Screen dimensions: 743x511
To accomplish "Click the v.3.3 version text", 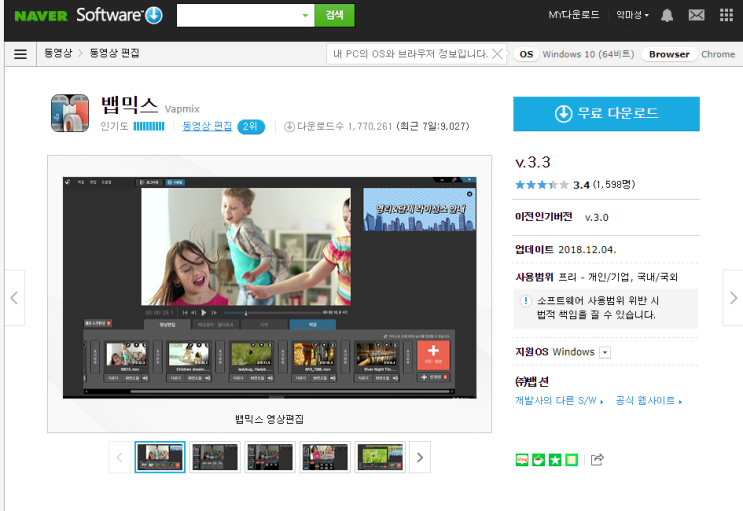I will 533,163.
